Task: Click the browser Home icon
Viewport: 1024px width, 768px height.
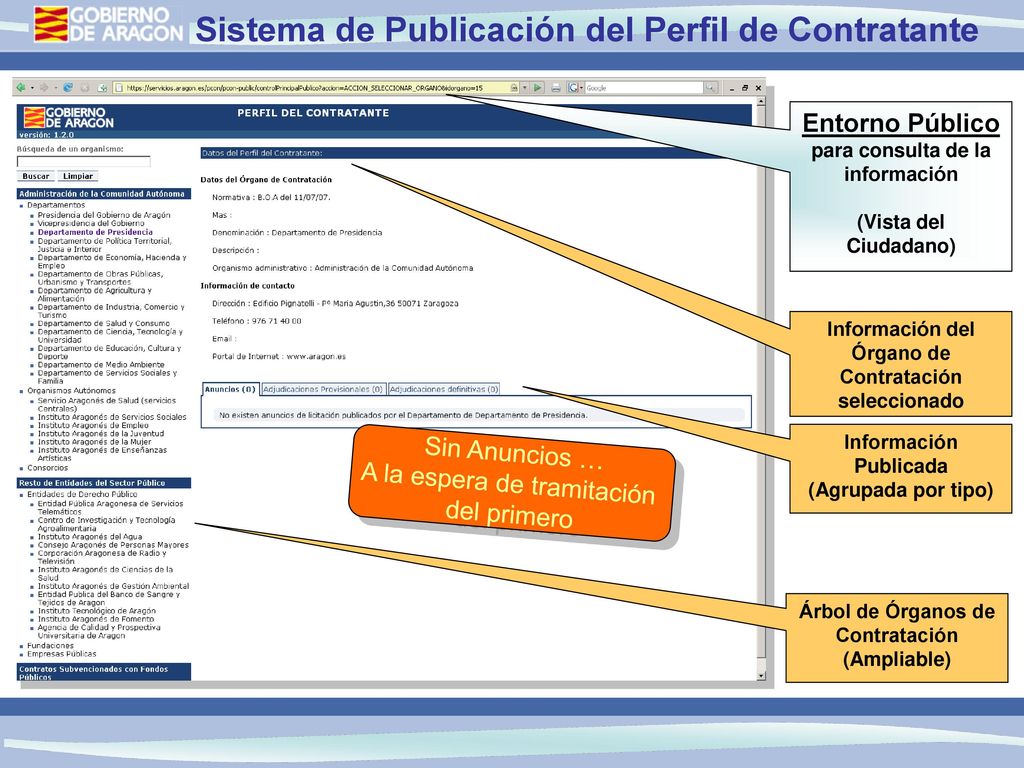Action: pyautogui.click(x=103, y=88)
